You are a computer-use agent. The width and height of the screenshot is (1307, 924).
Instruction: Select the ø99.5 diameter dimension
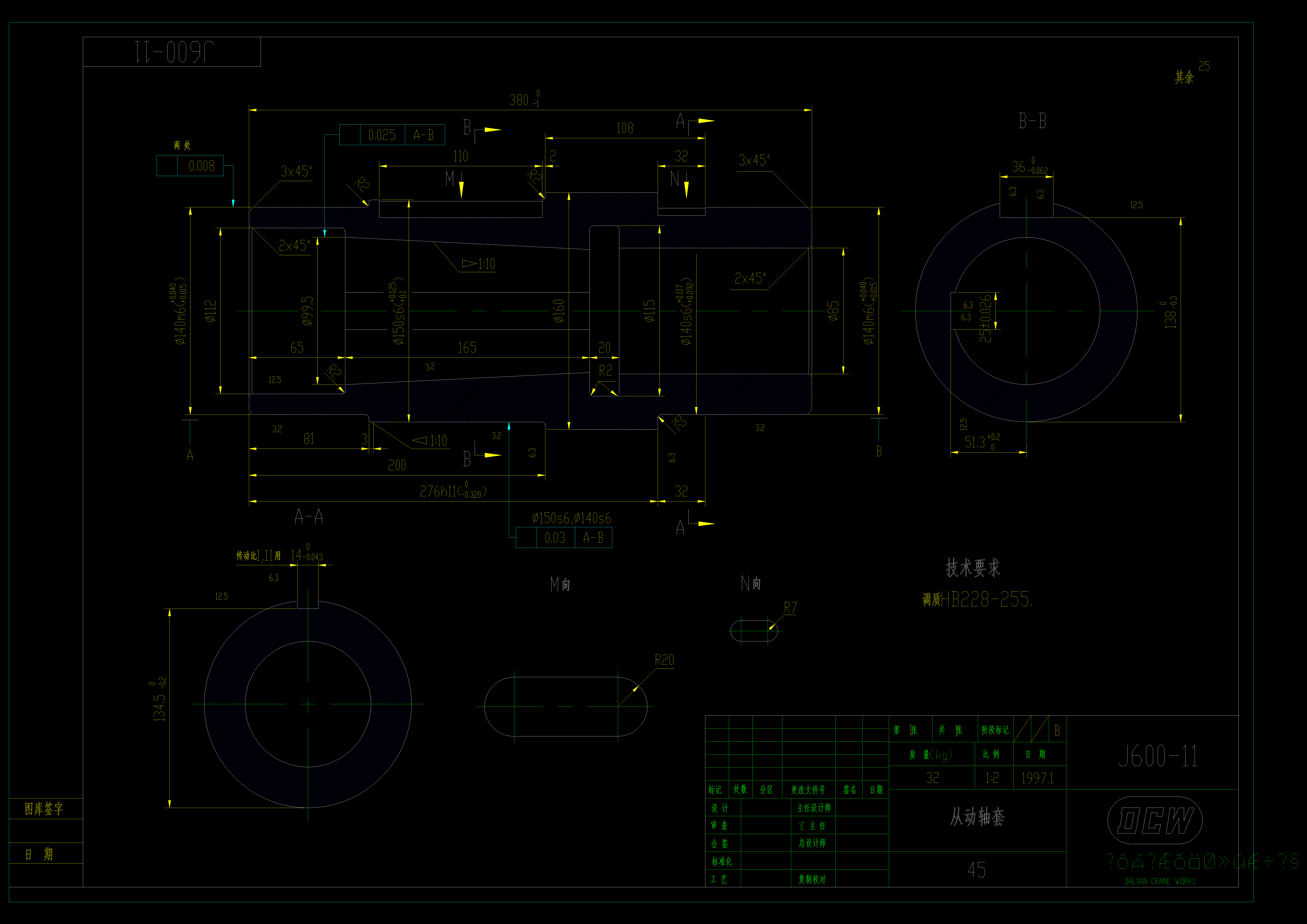[307, 311]
